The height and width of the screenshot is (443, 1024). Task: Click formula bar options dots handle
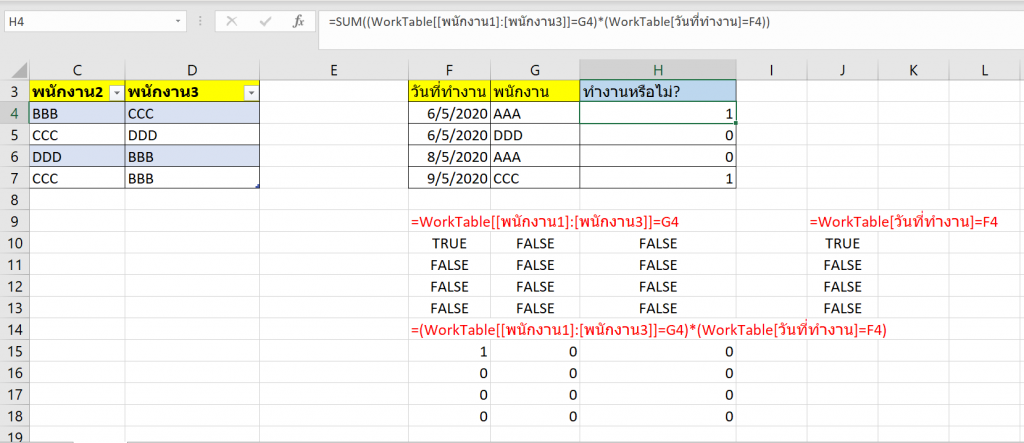click(x=199, y=22)
